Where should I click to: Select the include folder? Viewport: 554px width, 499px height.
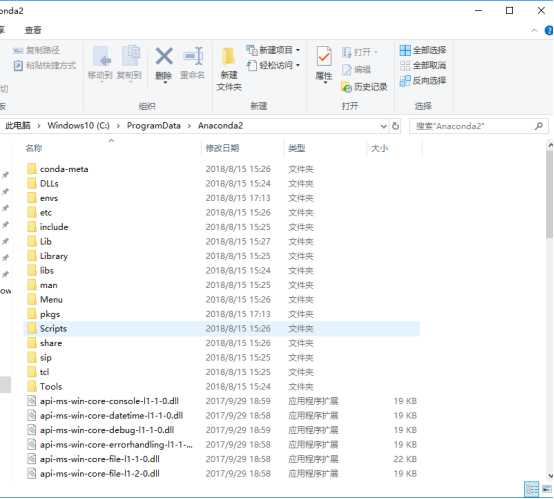pyautogui.click(x=222, y=227)
